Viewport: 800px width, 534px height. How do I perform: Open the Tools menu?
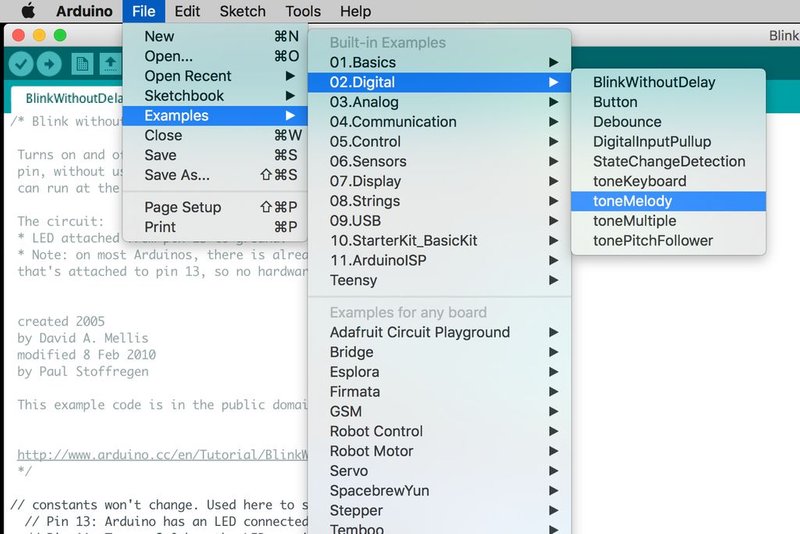coord(303,11)
